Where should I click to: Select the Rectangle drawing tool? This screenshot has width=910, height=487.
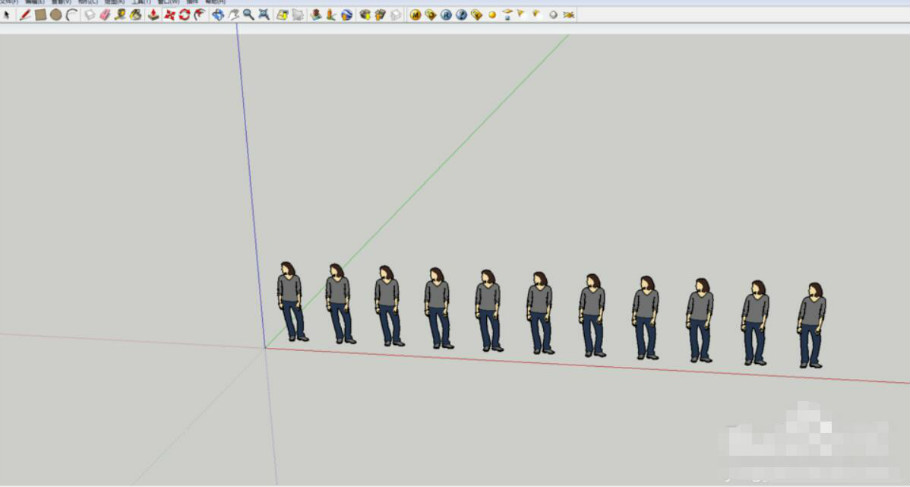pyautogui.click(x=41, y=15)
